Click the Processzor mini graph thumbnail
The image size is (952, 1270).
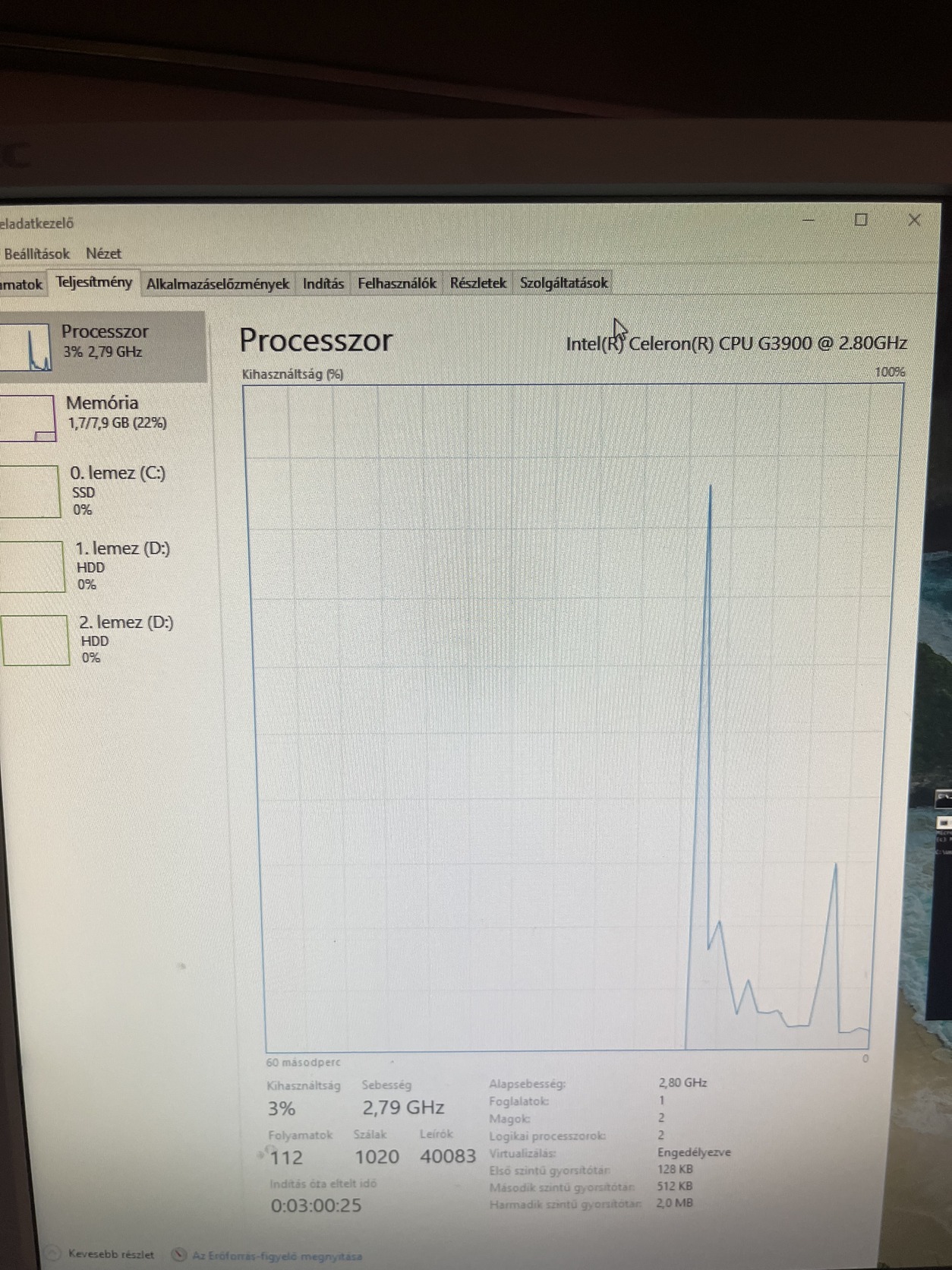pos(26,346)
